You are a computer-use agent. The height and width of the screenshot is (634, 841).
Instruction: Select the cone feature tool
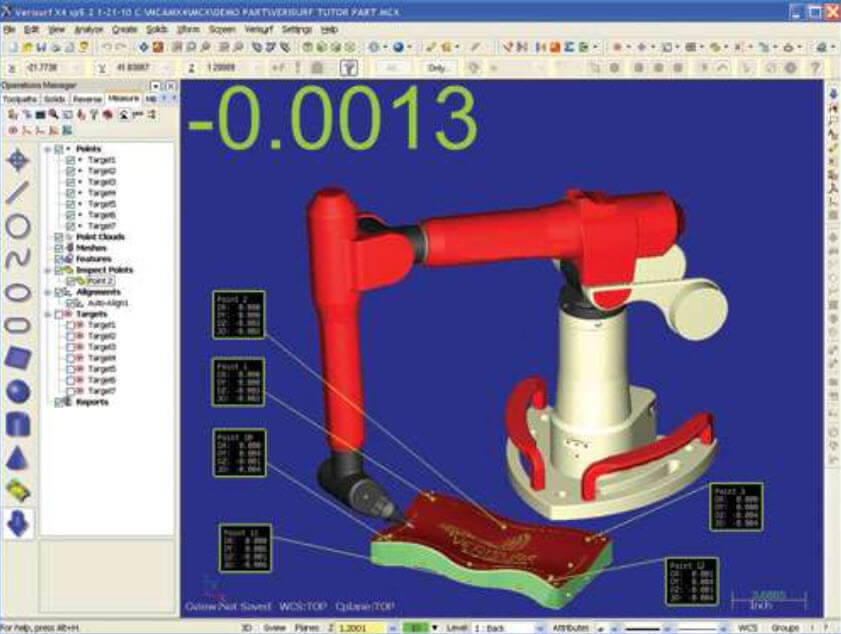coord(18,458)
